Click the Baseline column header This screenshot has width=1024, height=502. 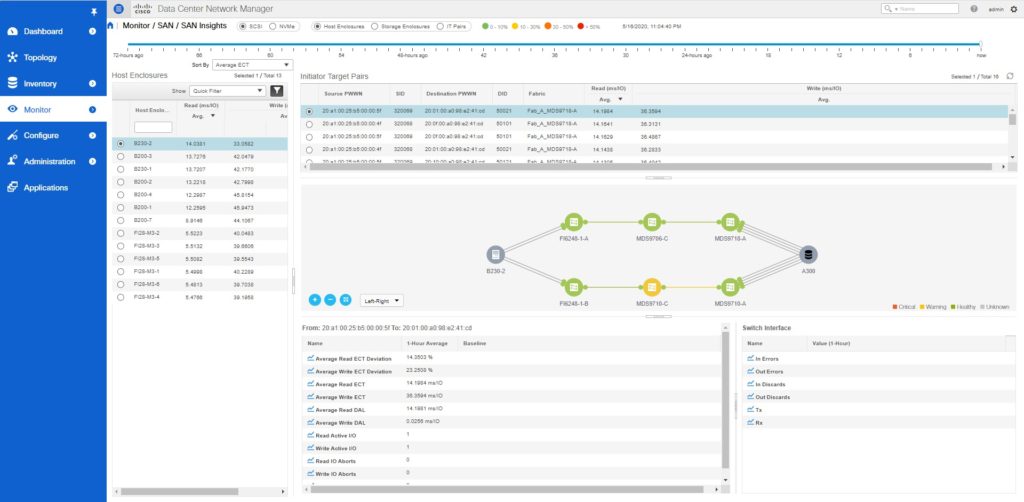[475, 343]
